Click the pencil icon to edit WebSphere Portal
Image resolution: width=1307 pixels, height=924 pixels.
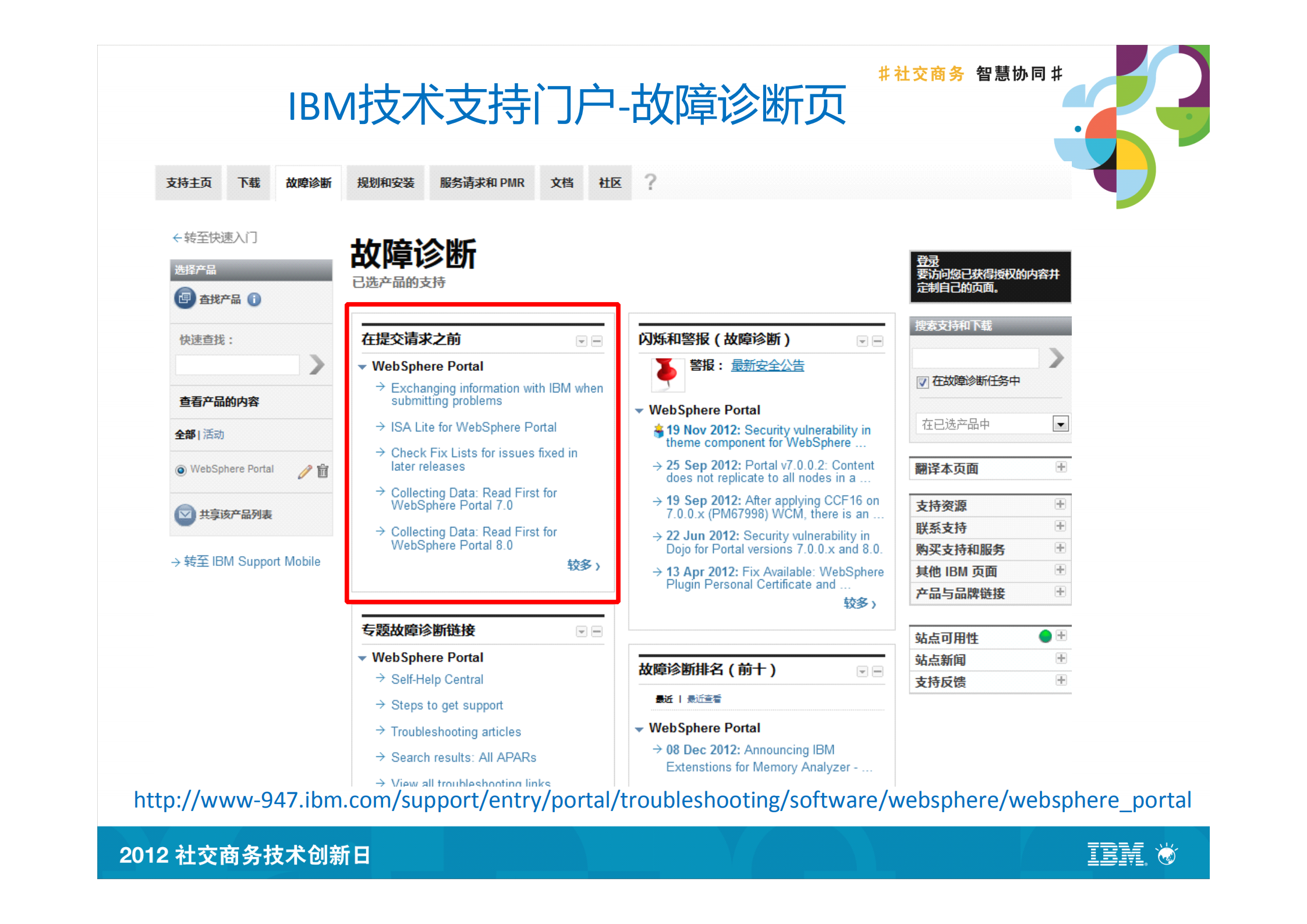304,472
